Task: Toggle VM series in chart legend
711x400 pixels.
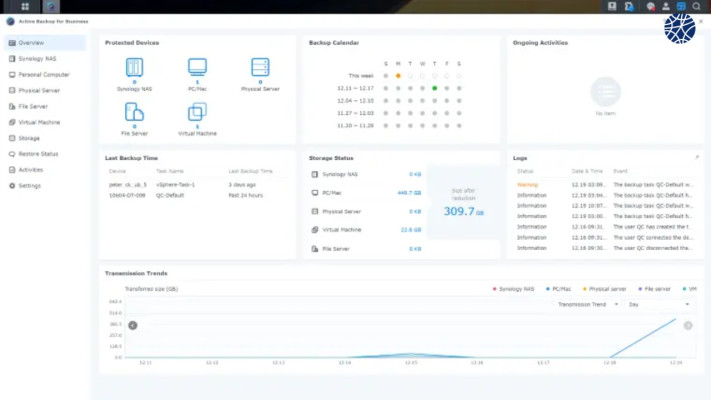Action: coord(690,289)
